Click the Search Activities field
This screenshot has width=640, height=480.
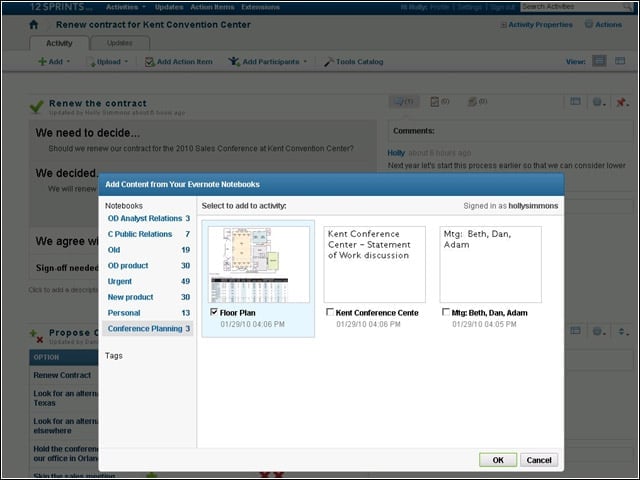[x=571, y=7]
